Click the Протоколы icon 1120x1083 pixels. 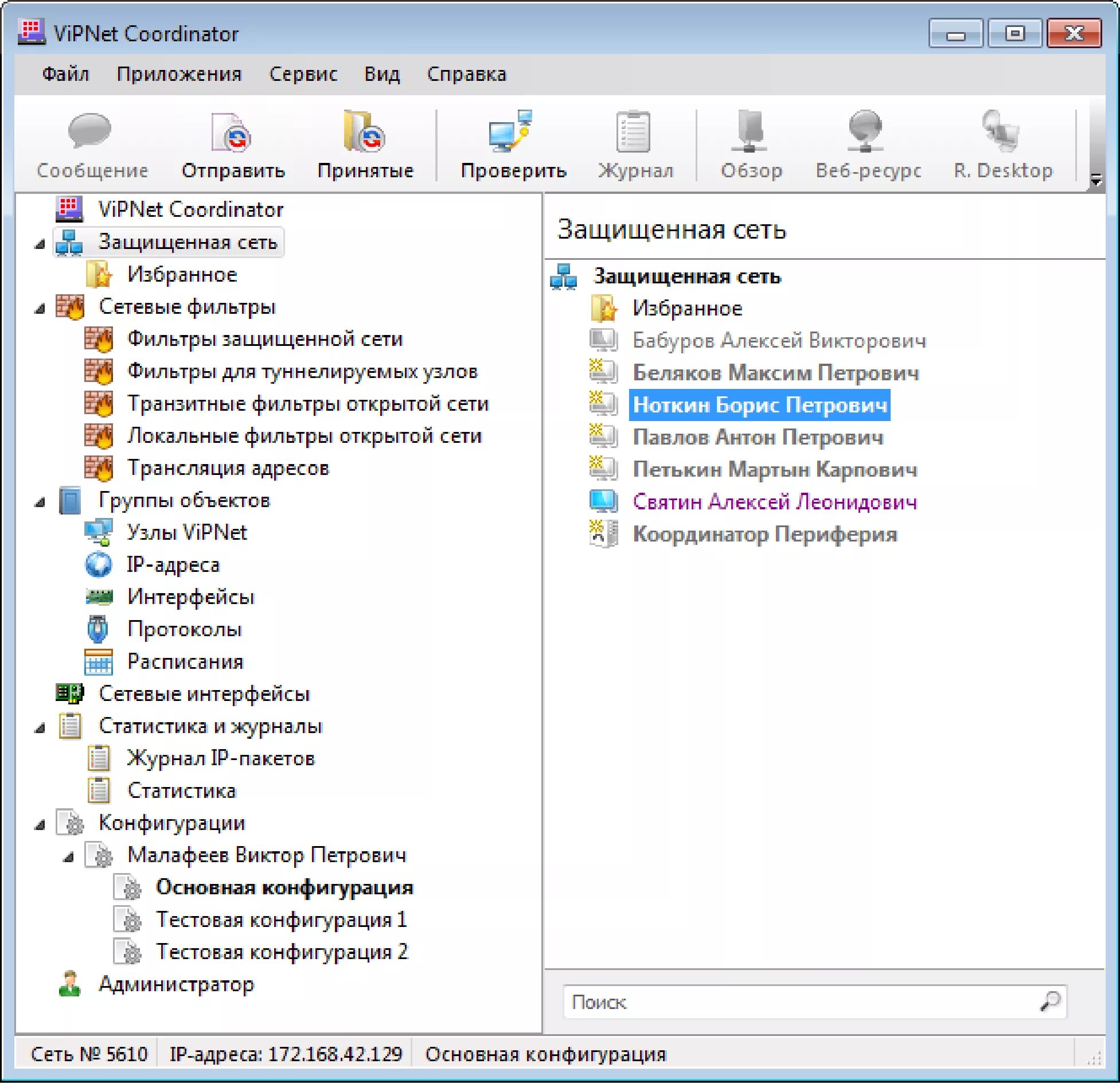pos(98,629)
